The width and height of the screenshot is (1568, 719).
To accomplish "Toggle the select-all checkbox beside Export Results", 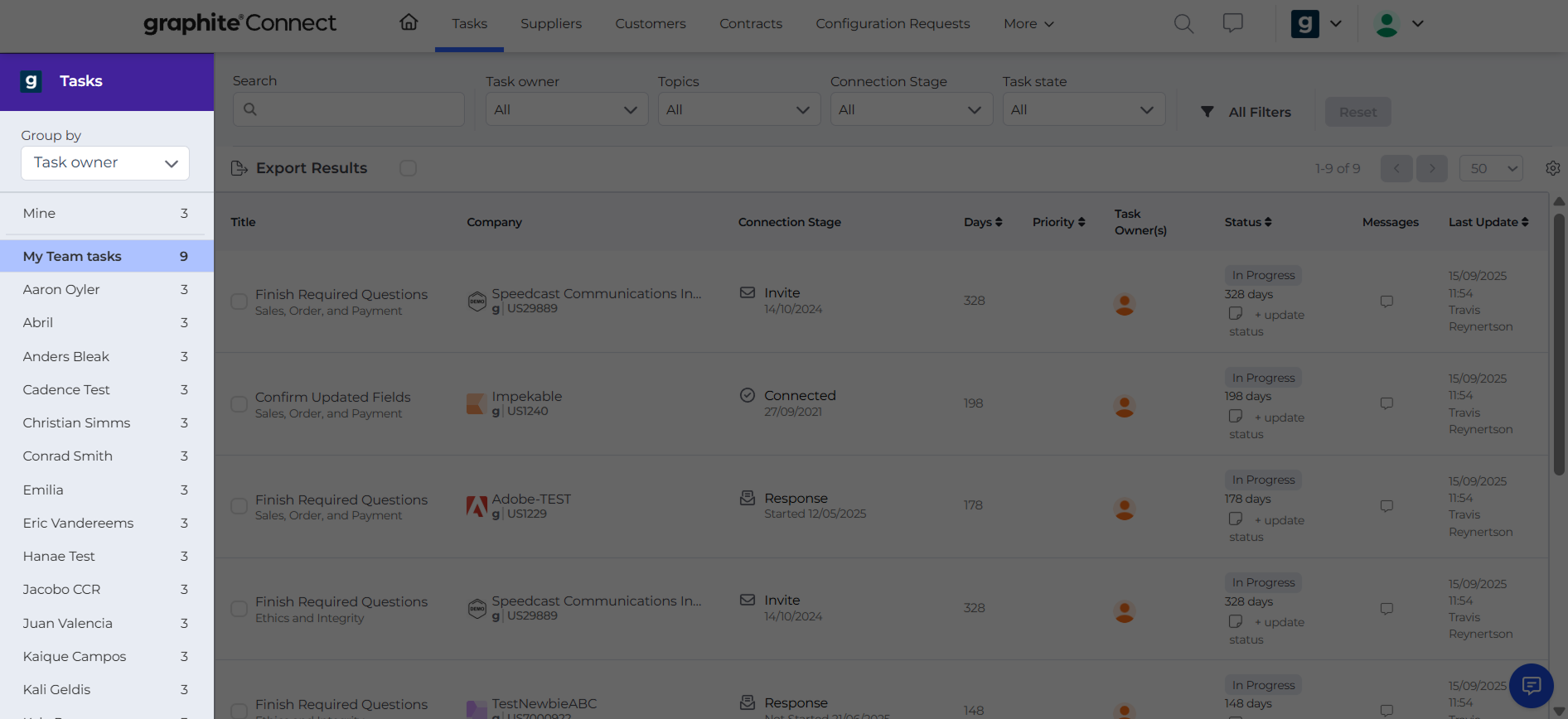I will (x=408, y=168).
